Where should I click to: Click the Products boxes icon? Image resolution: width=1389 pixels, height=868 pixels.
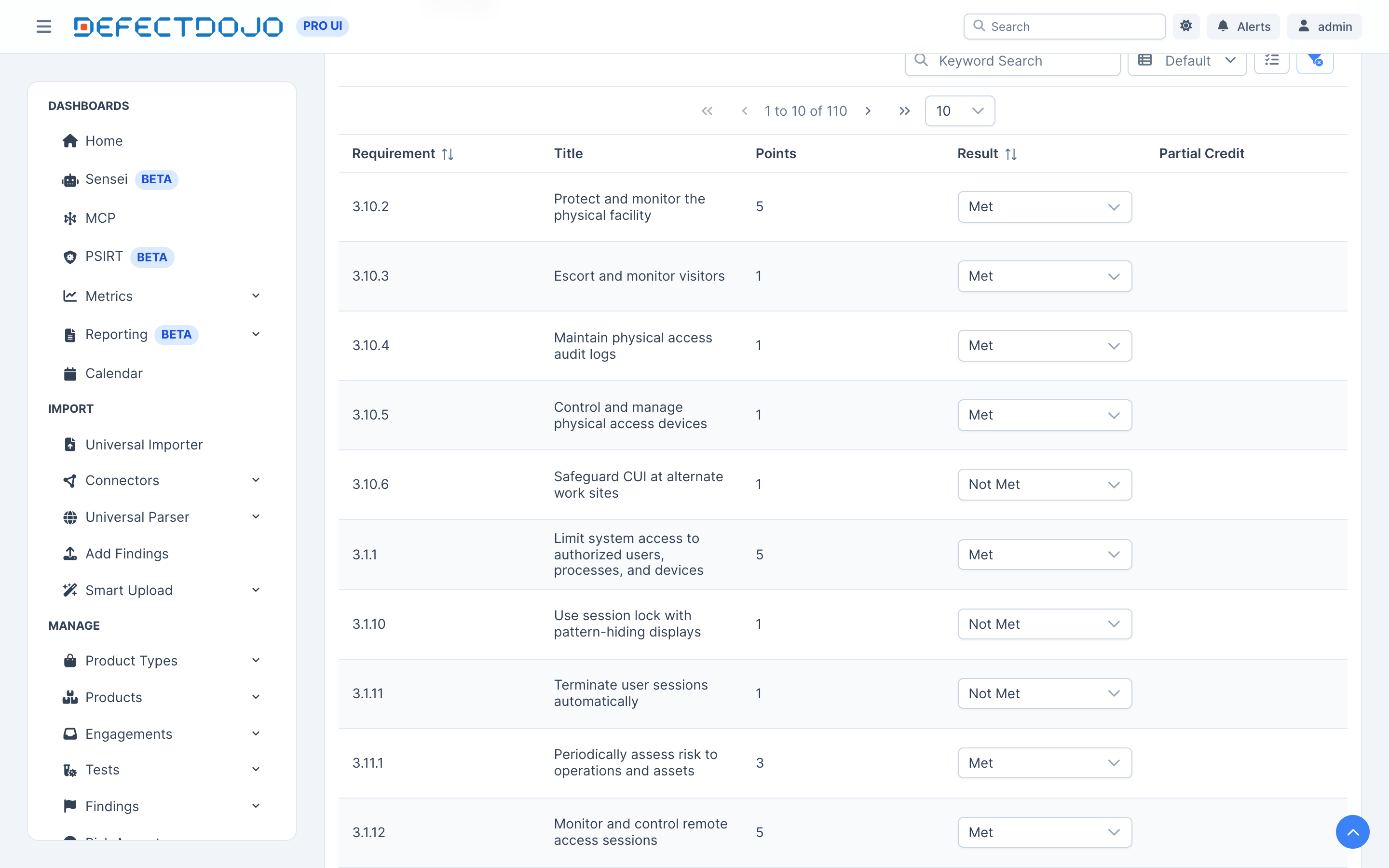click(x=70, y=697)
